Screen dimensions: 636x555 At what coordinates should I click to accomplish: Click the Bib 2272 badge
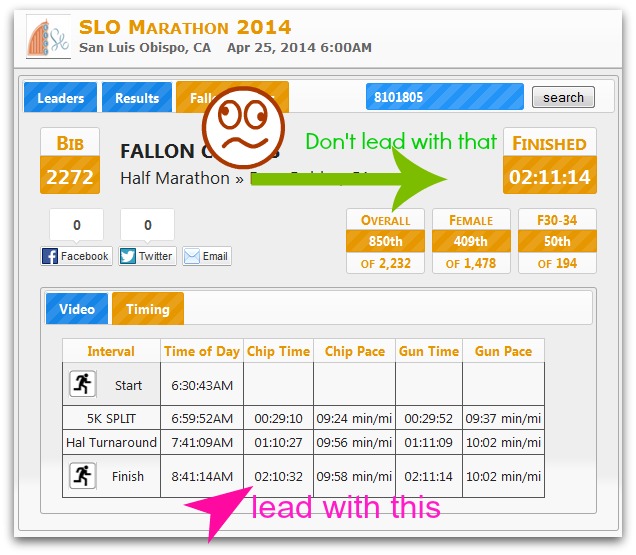[70, 162]
